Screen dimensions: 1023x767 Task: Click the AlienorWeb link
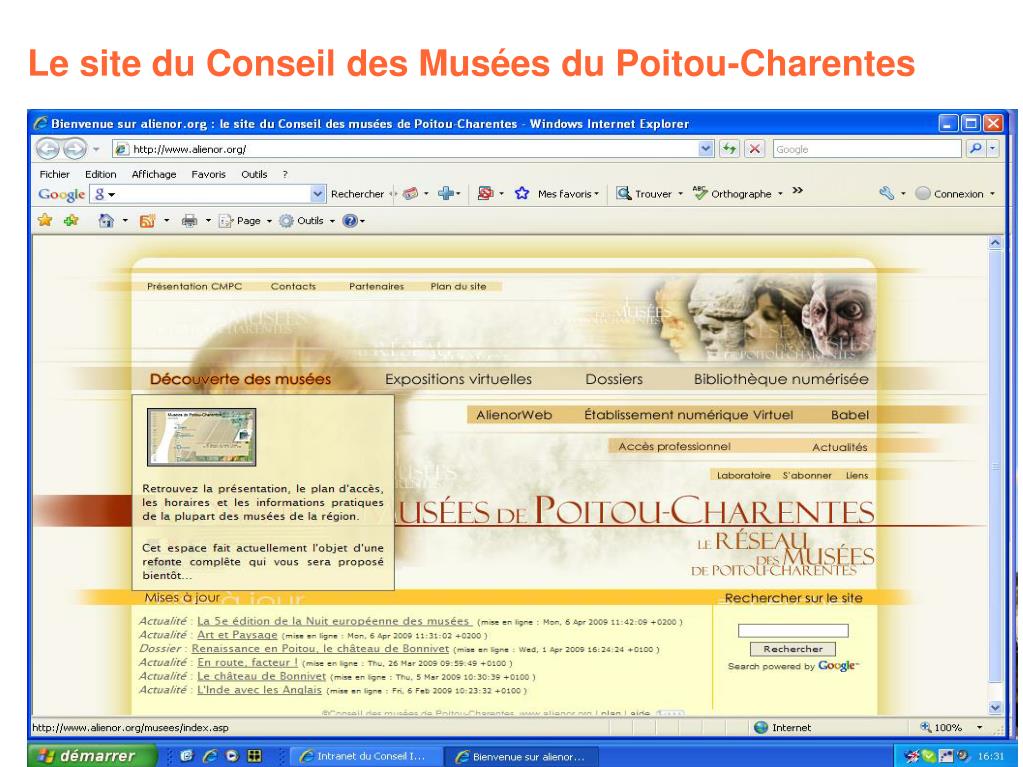(514, 415)
